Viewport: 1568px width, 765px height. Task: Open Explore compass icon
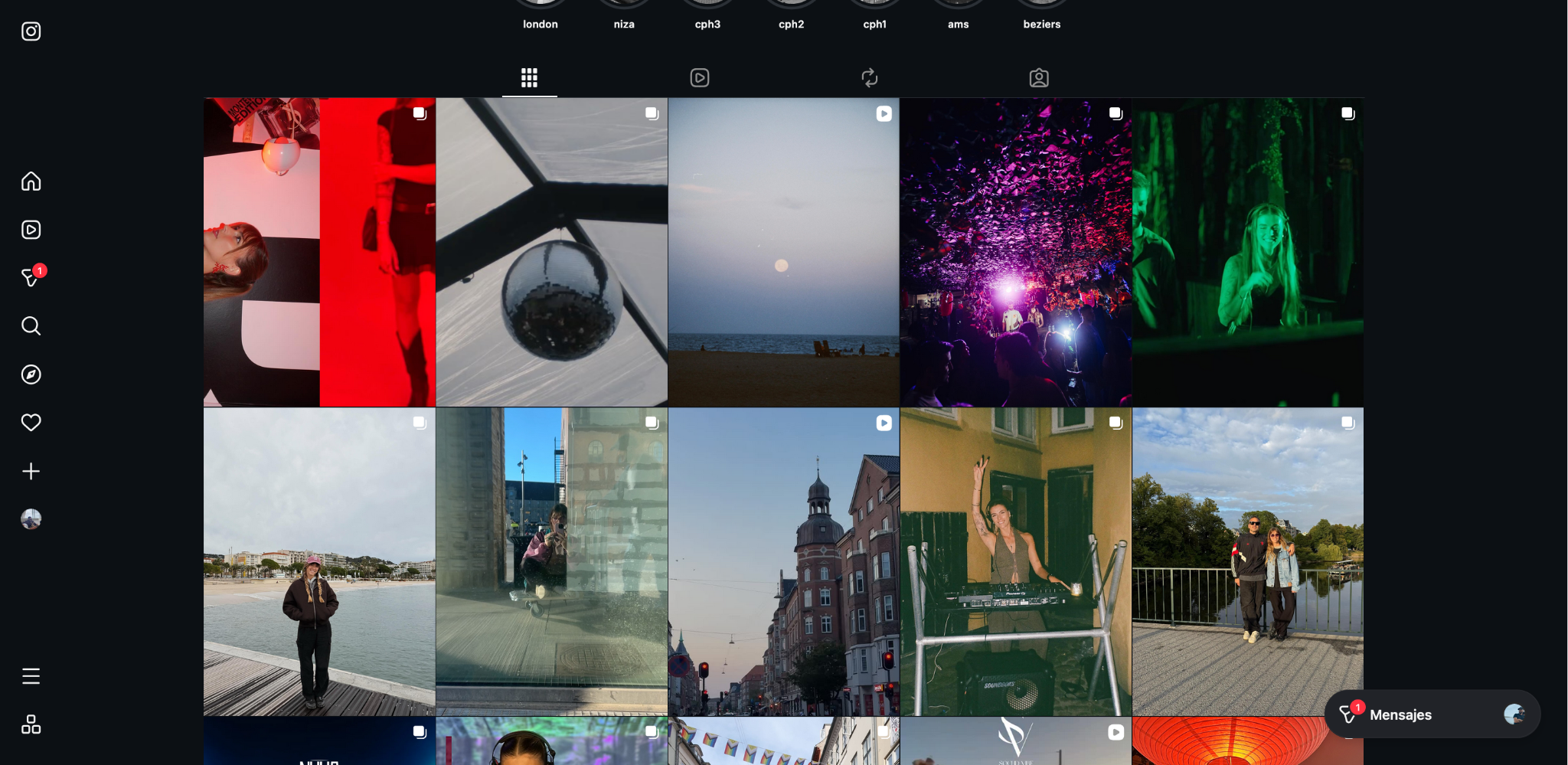[31, 374]
